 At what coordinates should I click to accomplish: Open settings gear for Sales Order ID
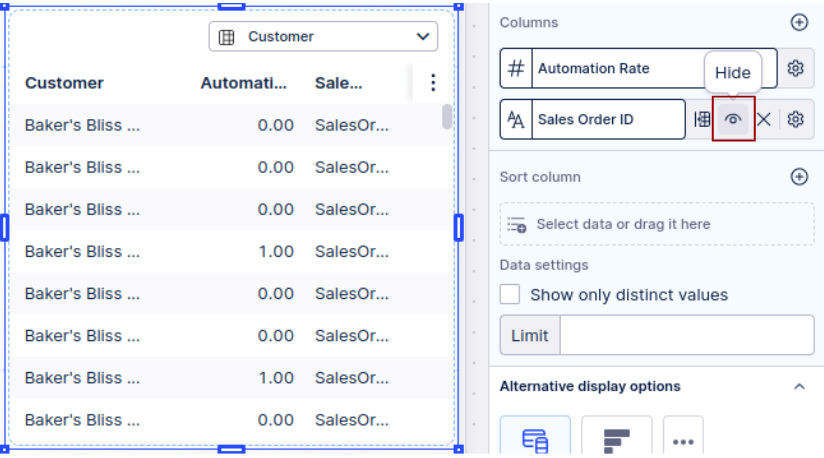795,119
